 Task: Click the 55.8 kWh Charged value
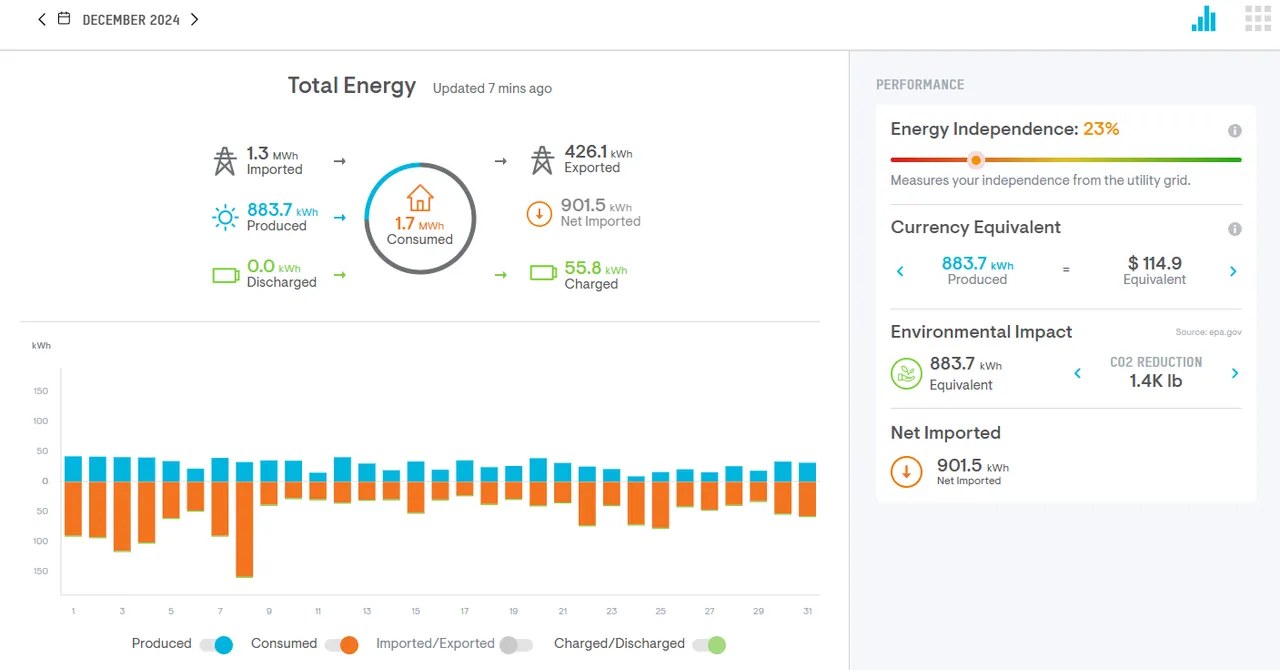pyautogui.click(x=596, y=268)
